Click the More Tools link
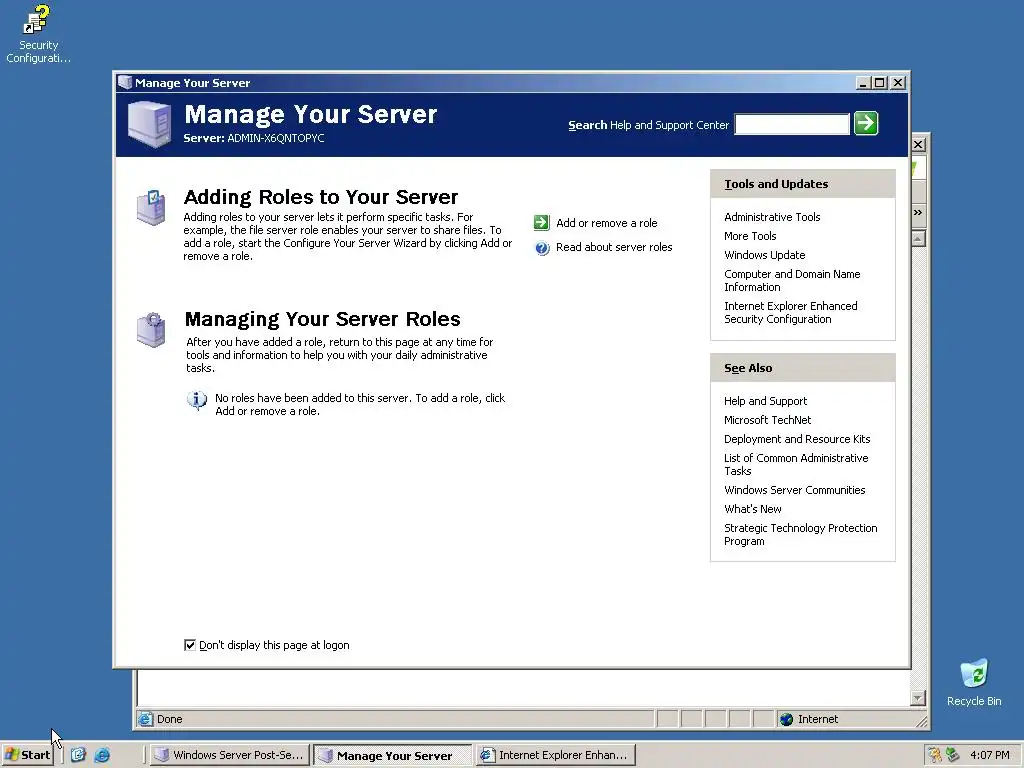1024x768 pixels. point(750,236)
